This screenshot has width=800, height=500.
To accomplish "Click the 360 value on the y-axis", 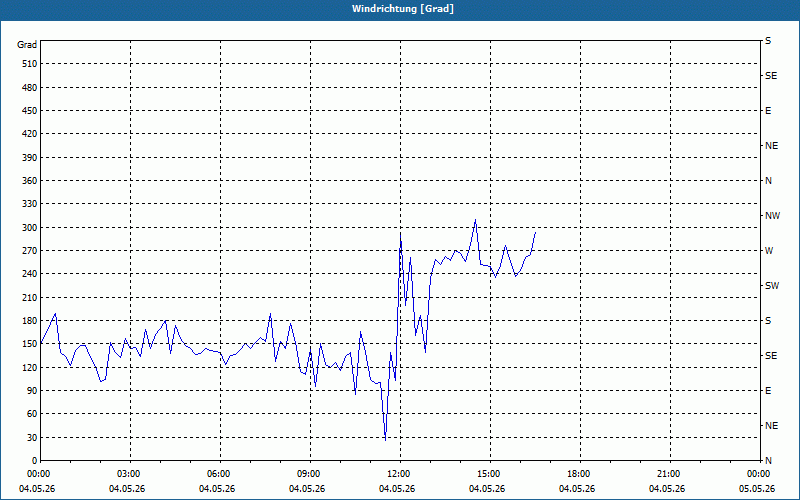I will click(x=30, y=181).
